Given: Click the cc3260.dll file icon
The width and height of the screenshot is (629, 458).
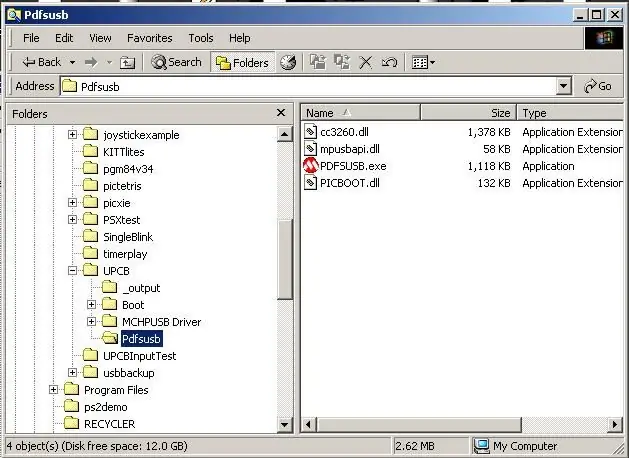Looking at the screenshot, I should pyautogui.click(x=310, y=132).
